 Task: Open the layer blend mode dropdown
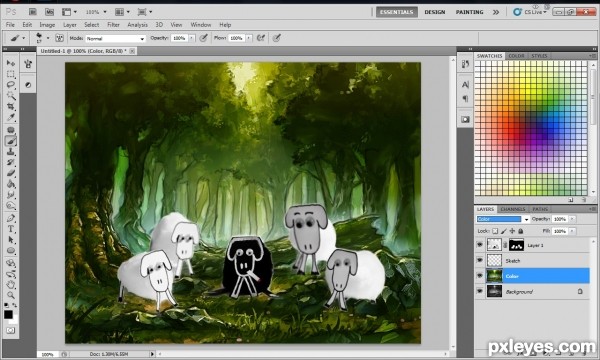point(502,219)
